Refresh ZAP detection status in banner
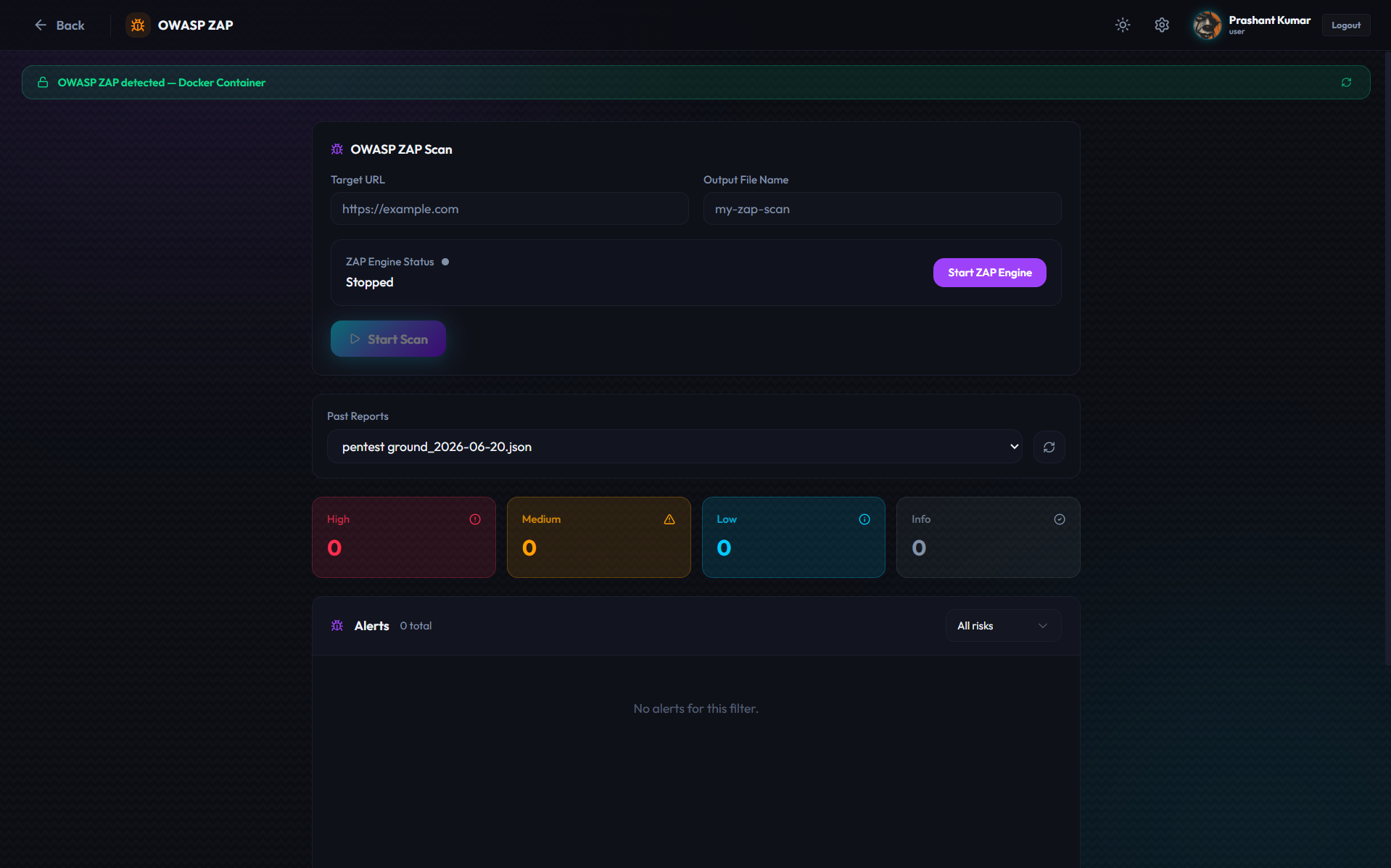This screenshot has width=1391, height=868. (1346, 82)
